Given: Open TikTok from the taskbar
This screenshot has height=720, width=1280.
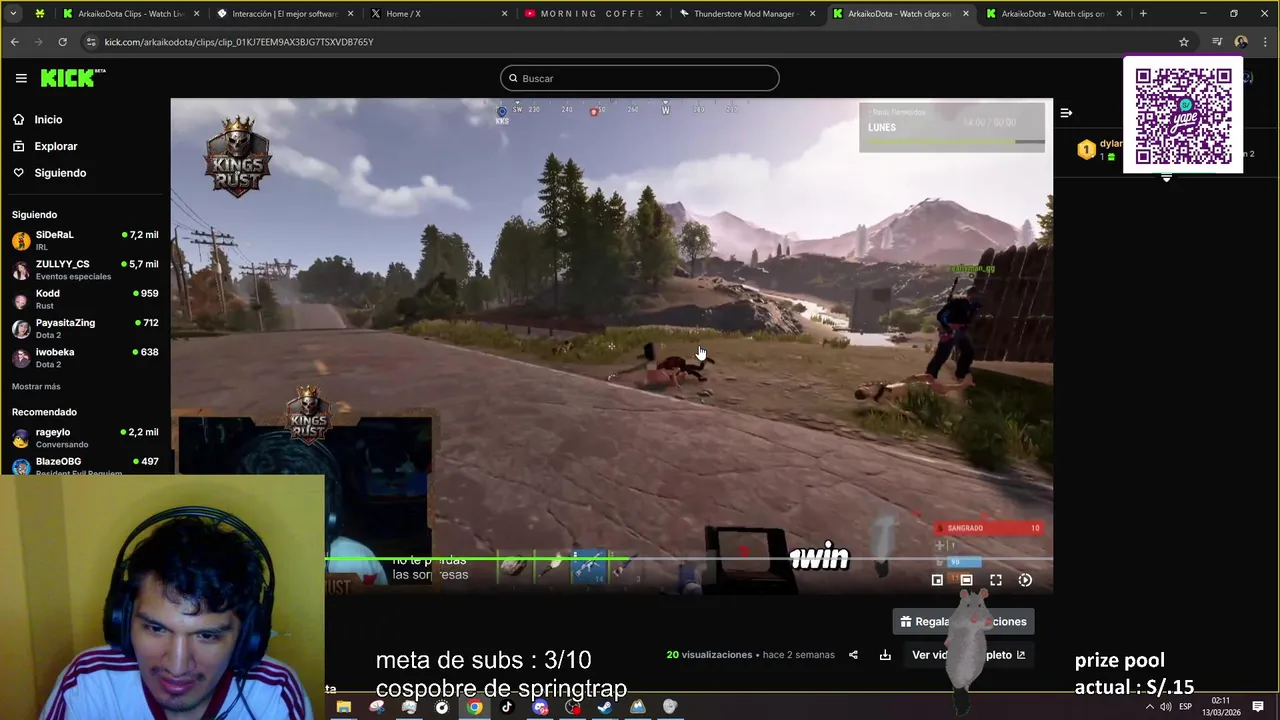Looking at the screenshot, I should click(x=507, y=707).
